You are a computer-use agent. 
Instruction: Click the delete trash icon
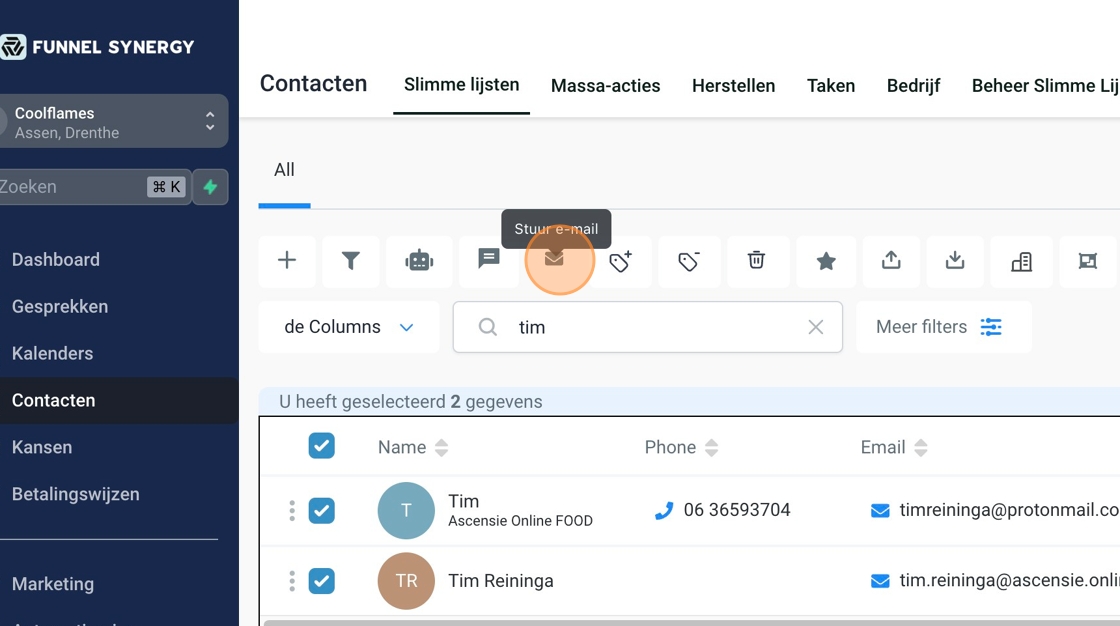point(757,261)
